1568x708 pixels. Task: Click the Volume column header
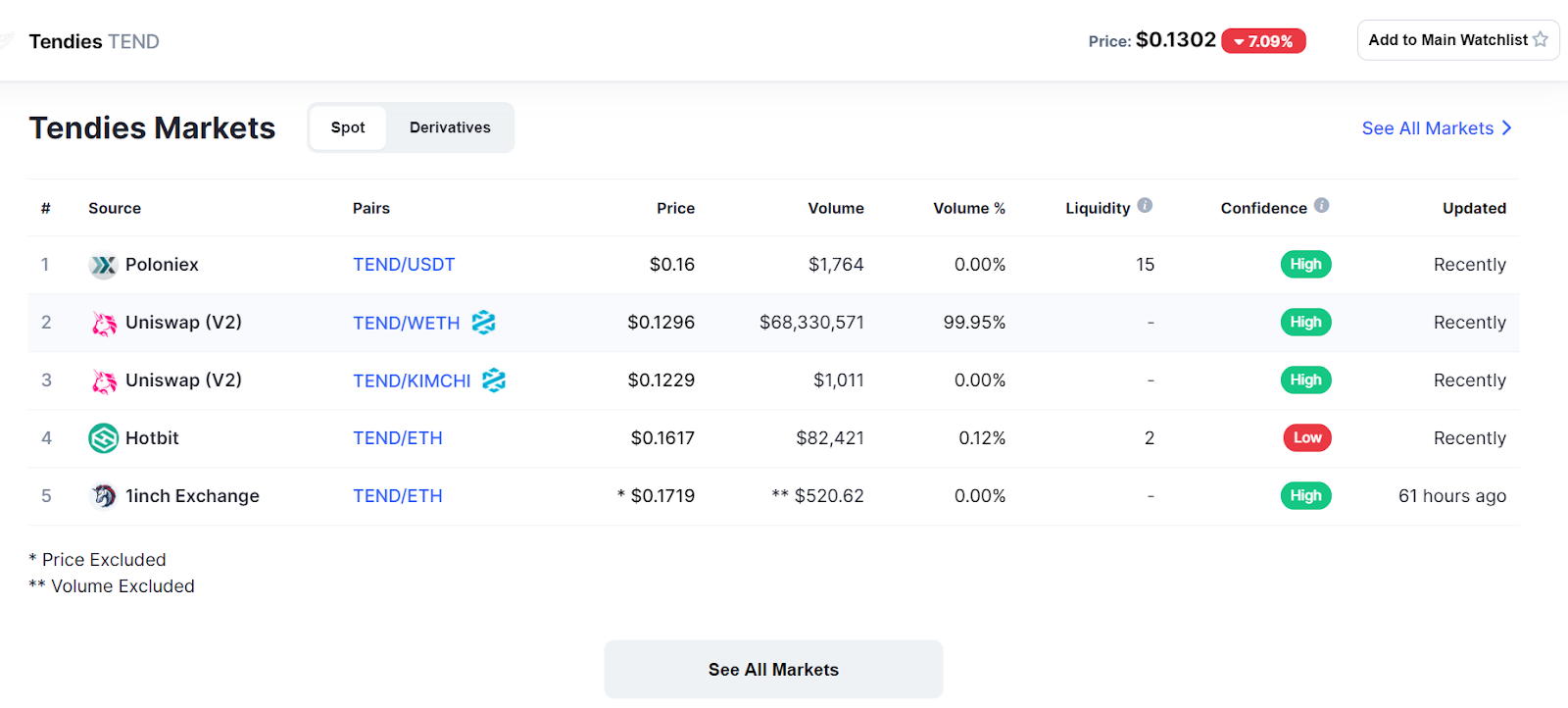pos(836,208)
